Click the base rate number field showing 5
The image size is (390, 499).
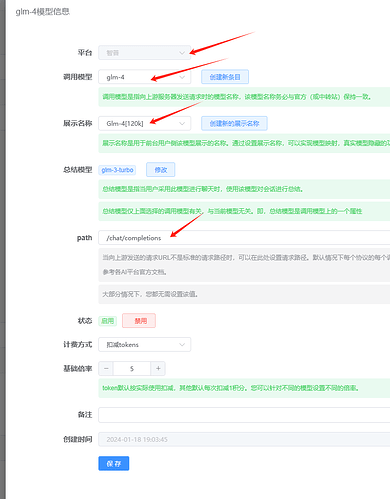[132, 368]
